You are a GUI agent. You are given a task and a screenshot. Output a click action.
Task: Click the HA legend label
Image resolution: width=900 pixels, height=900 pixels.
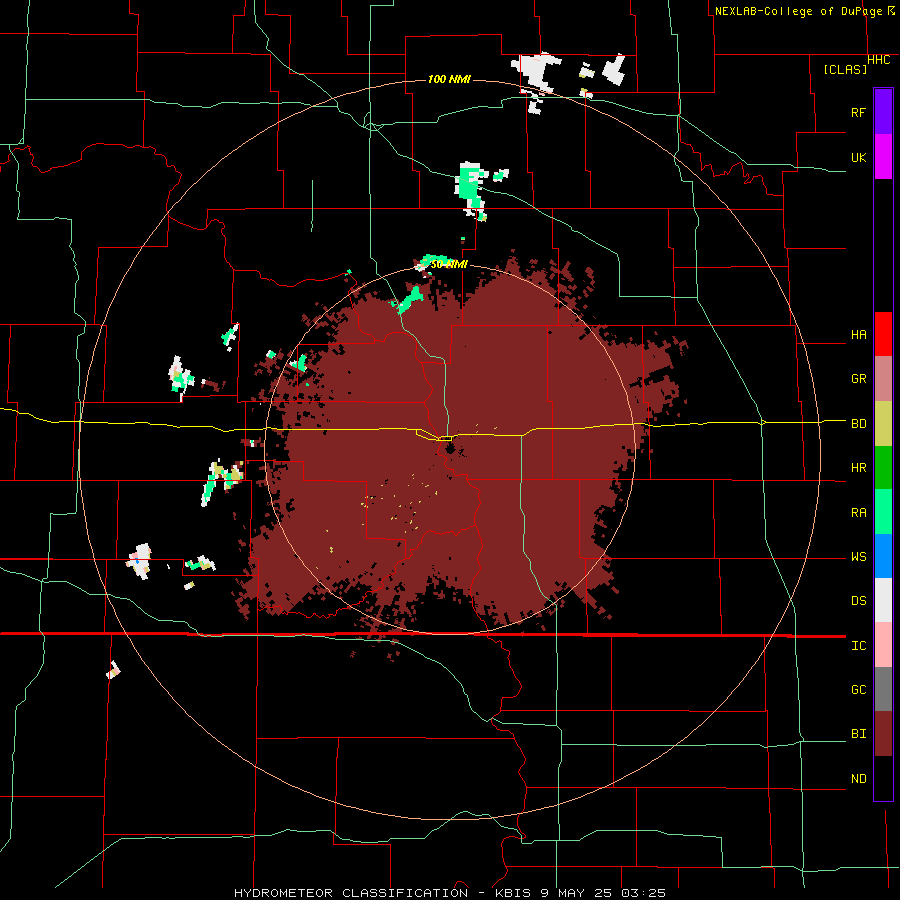coord(858,335)
